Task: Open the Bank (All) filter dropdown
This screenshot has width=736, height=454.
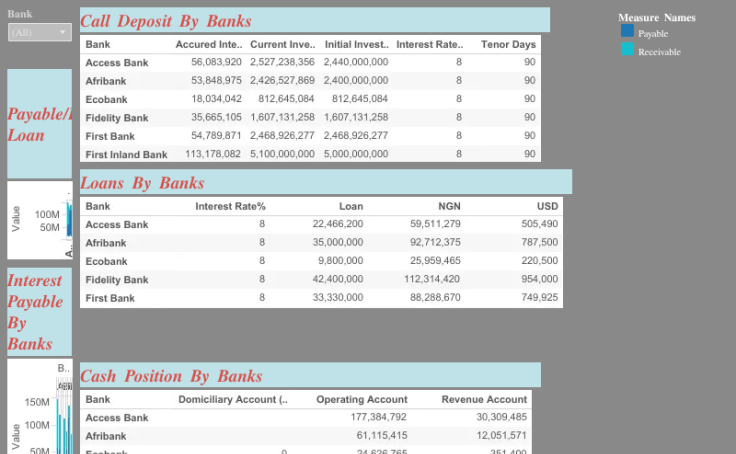Action: (40, 32)
